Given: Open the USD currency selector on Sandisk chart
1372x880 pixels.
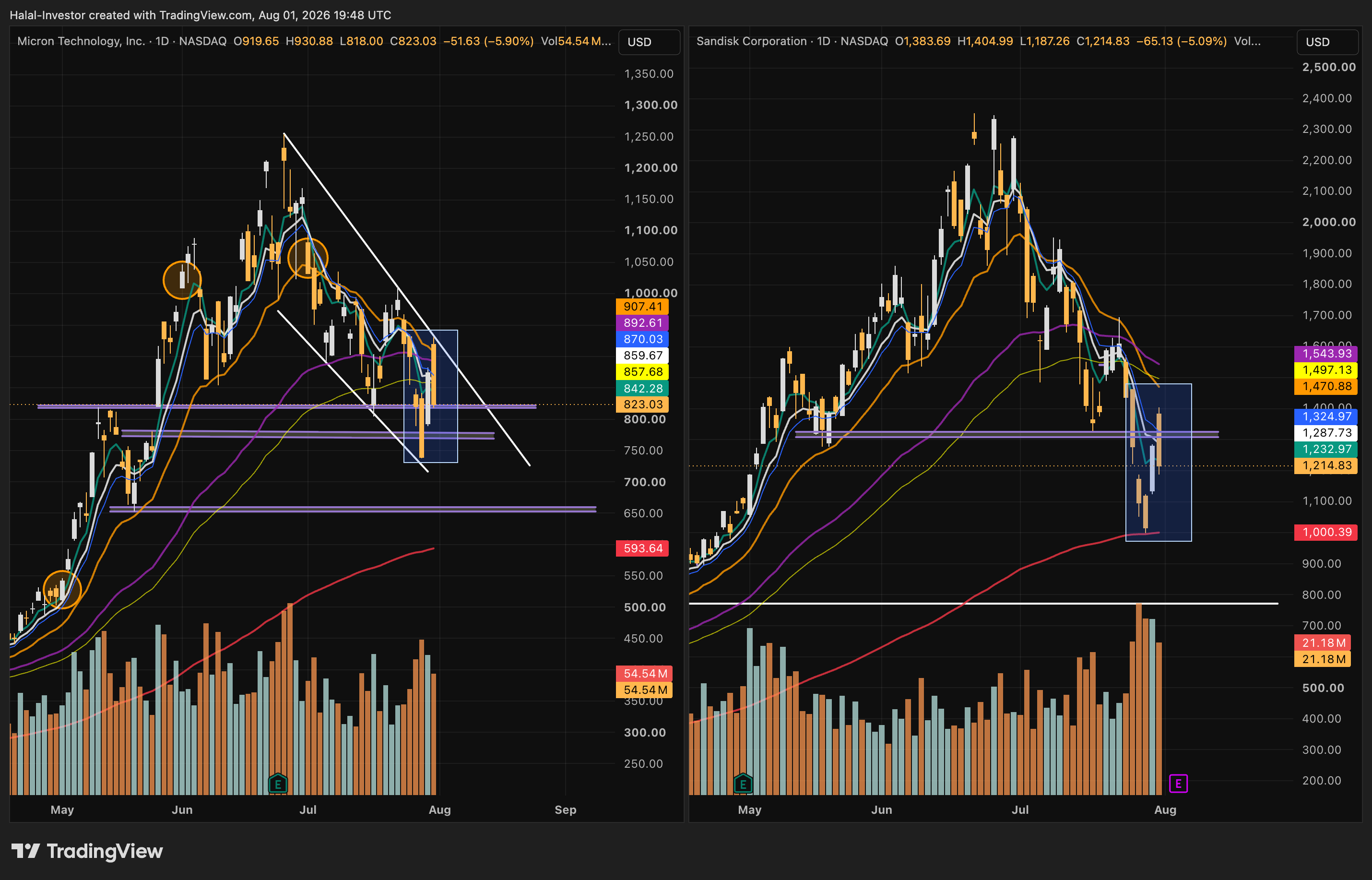Looking at the screenshot, I should (1327, 42).
